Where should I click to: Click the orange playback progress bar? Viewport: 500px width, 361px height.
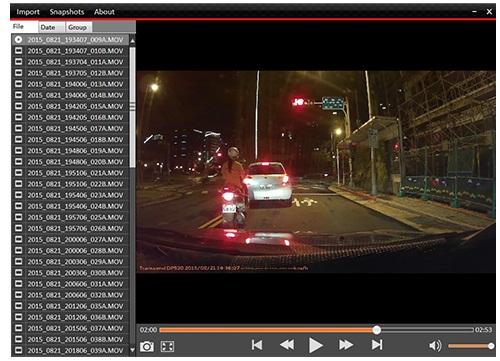267,330
